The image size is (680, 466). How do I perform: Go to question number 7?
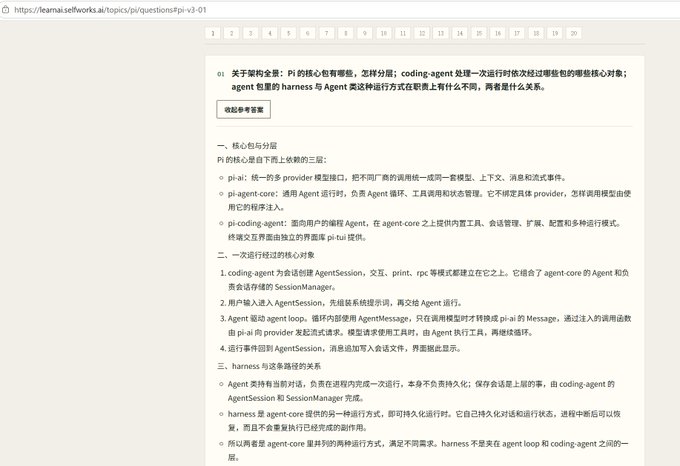point(327,33)
